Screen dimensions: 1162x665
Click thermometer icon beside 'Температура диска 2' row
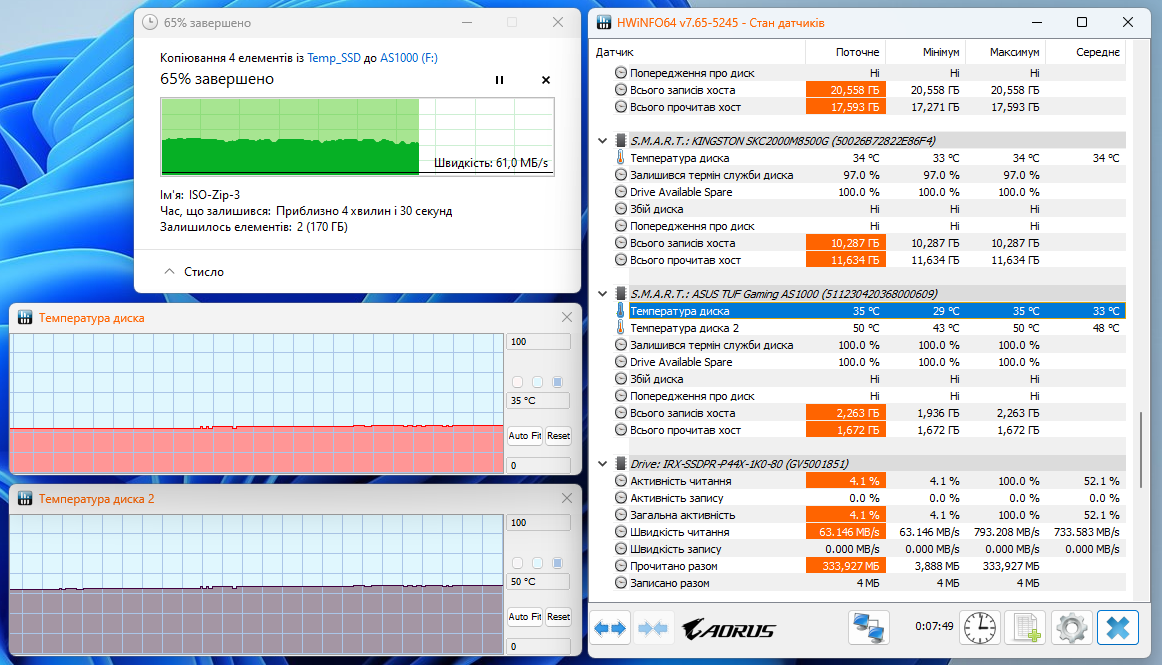coord(620,328)
